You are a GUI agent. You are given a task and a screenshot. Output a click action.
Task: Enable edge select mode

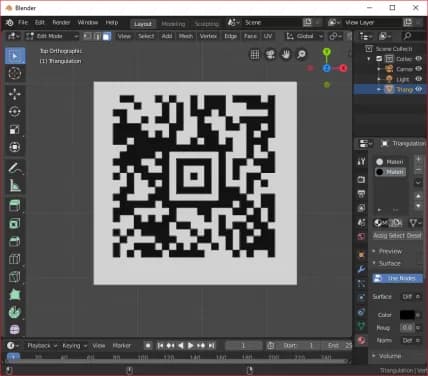97,36
